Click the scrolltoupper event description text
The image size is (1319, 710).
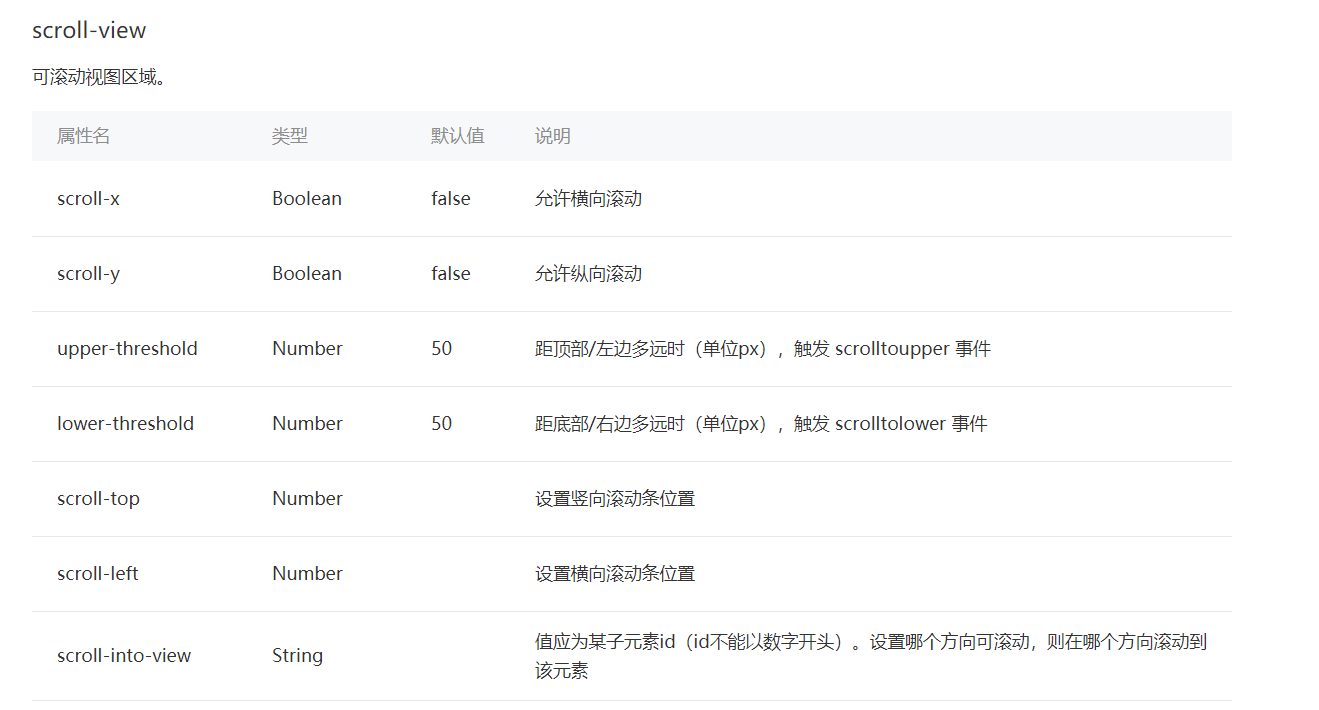(763, 349)
